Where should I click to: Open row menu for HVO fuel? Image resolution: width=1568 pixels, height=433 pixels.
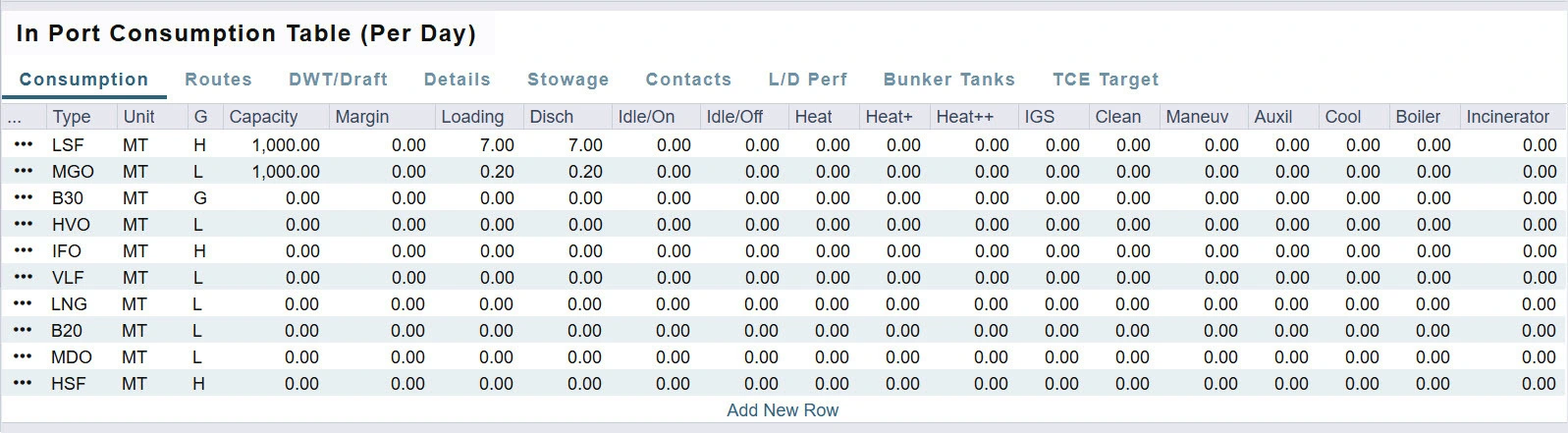pyautogui.click(x=24, y=225)
